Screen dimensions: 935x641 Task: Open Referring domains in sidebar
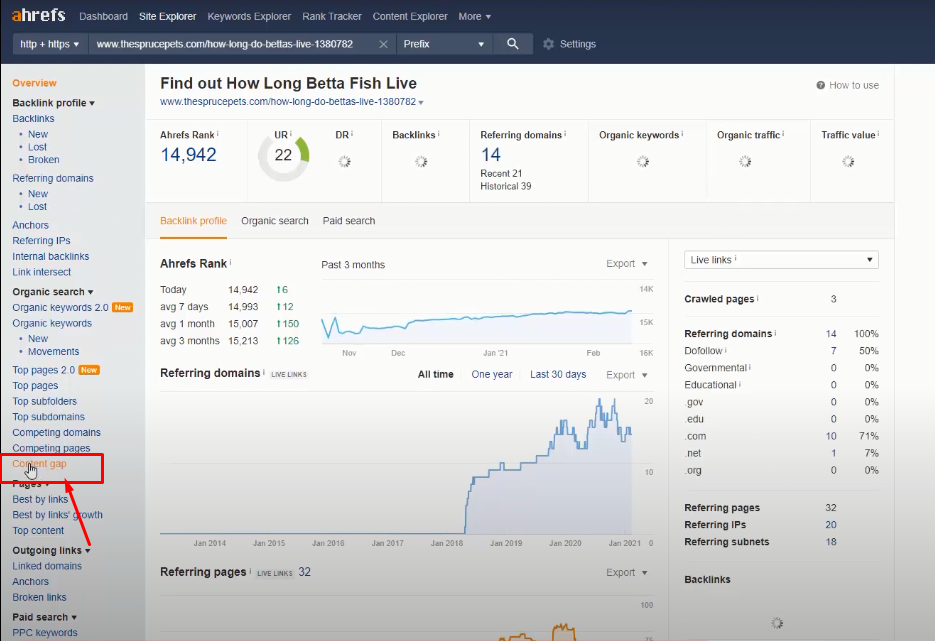point(53,178)
